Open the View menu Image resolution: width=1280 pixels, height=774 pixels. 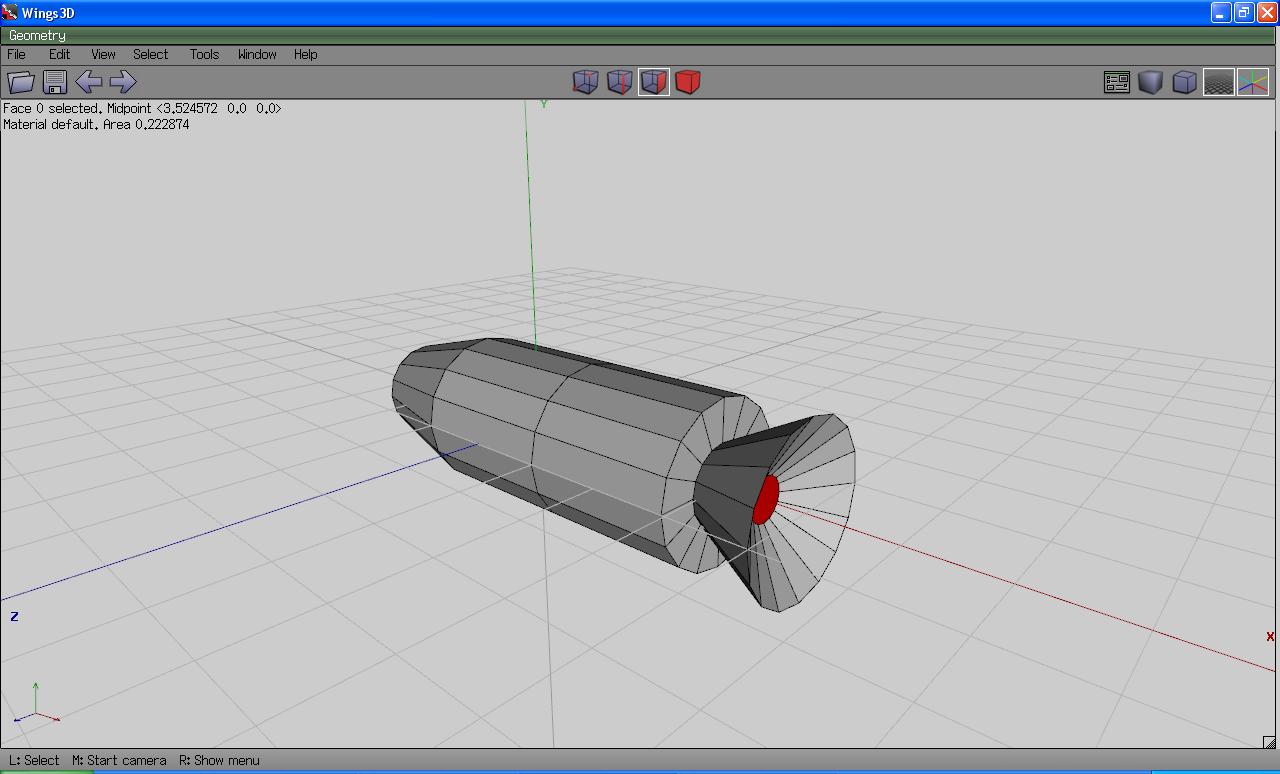(103, 54)
